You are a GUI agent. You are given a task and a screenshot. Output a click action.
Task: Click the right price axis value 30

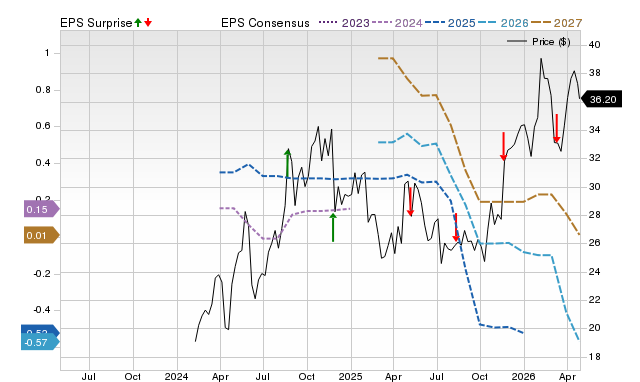(595, 187)
